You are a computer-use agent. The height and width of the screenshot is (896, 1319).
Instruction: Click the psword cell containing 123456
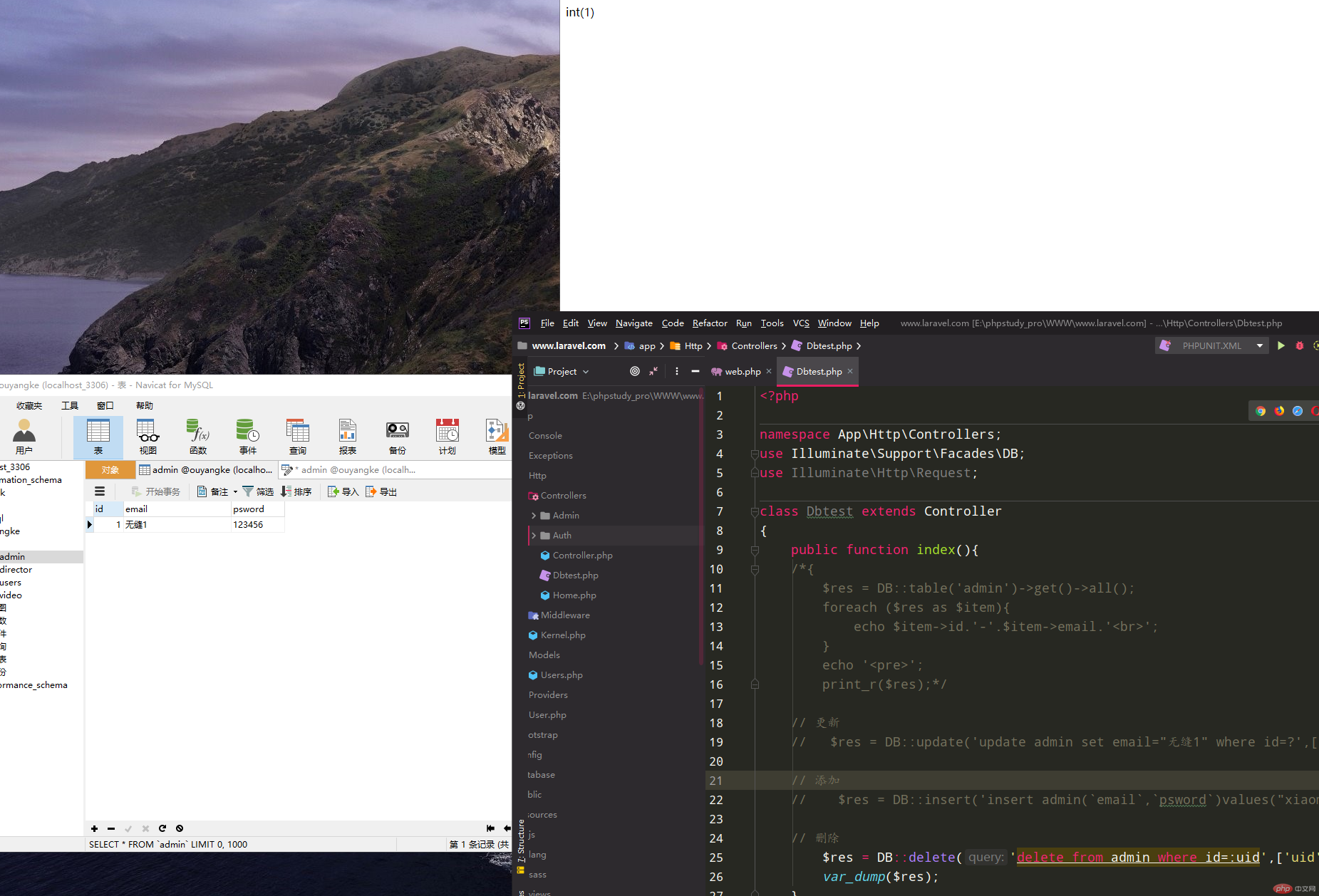tap(257, 524)
